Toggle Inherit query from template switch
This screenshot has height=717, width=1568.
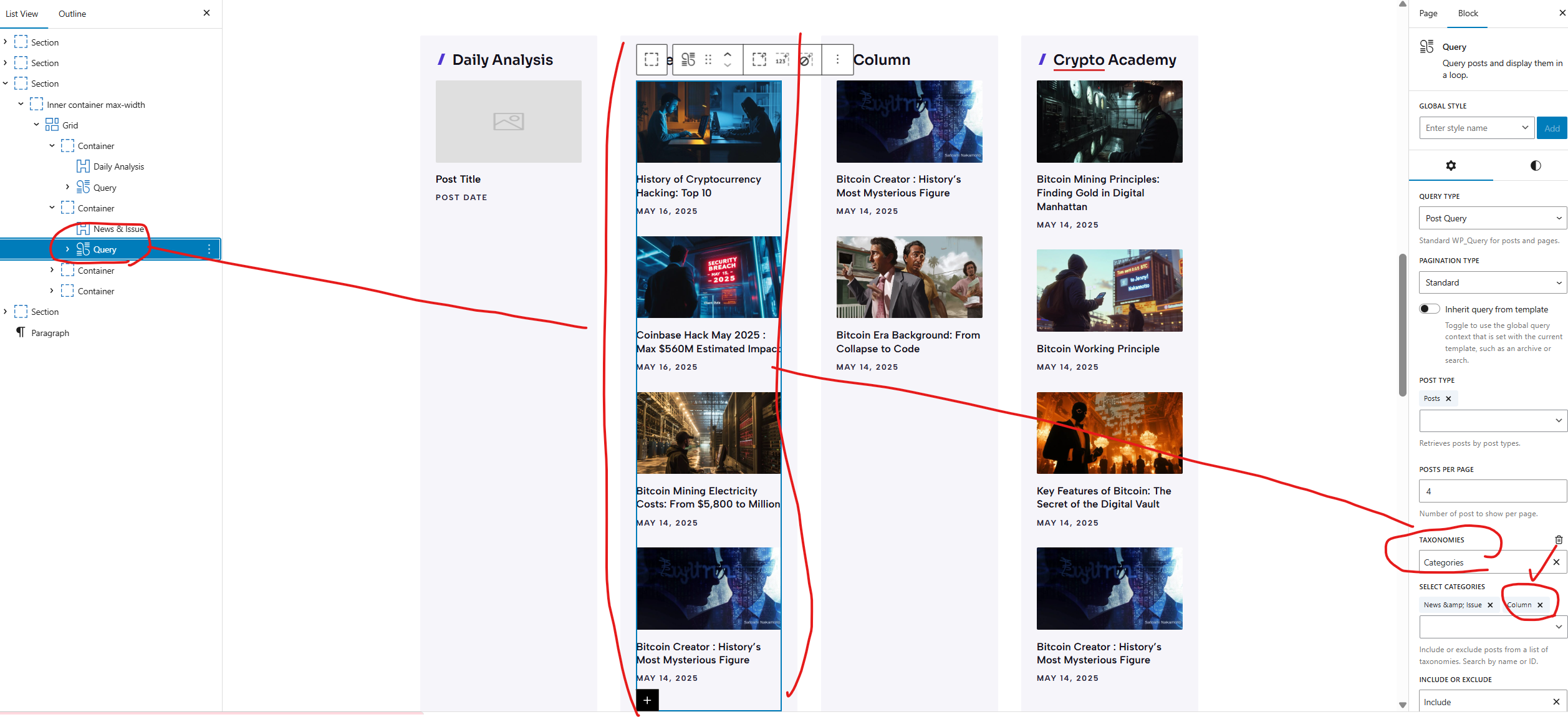(1429, 309)
